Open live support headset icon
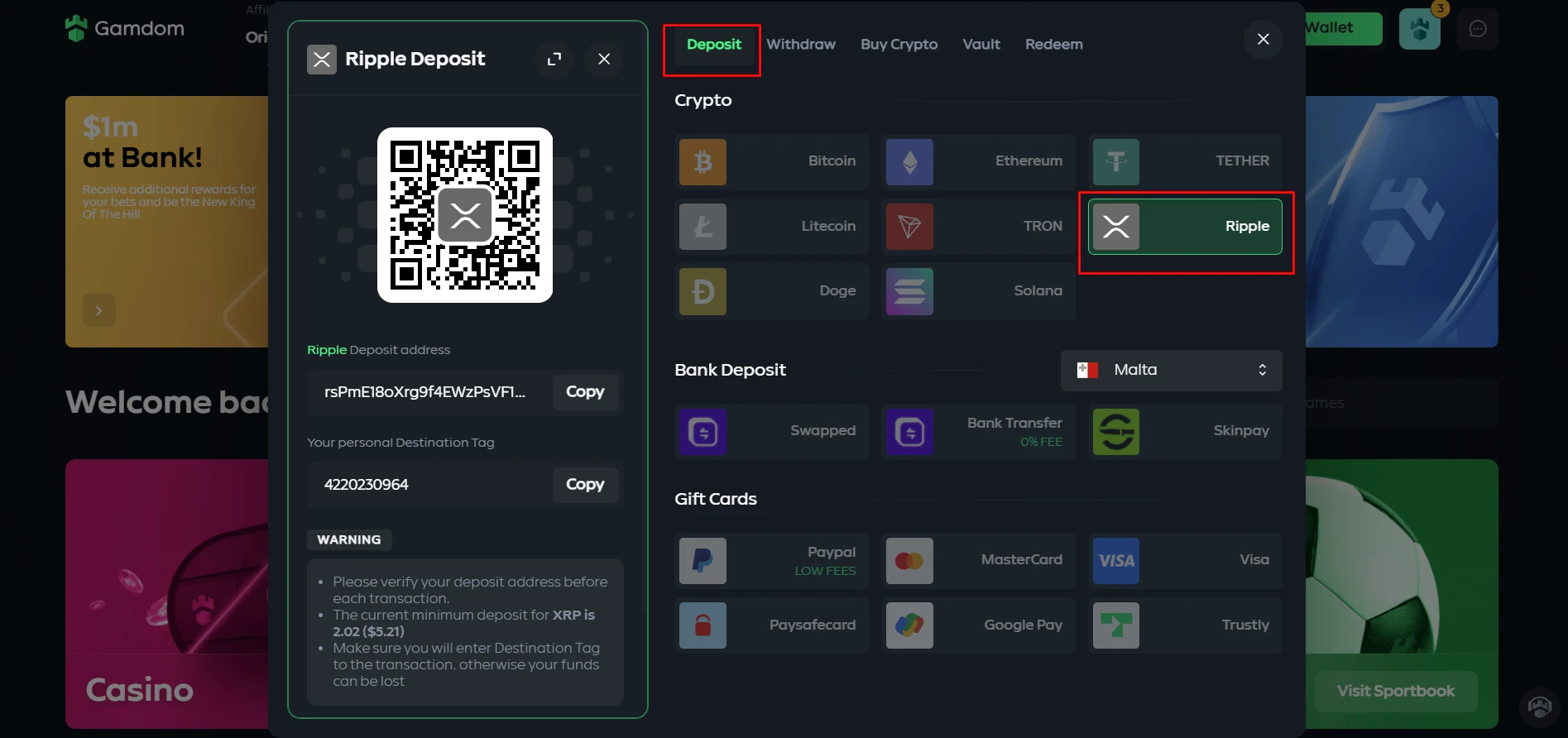This screenshot has height=738, width=1568. pyautogui.click(x=1540, y=707)
